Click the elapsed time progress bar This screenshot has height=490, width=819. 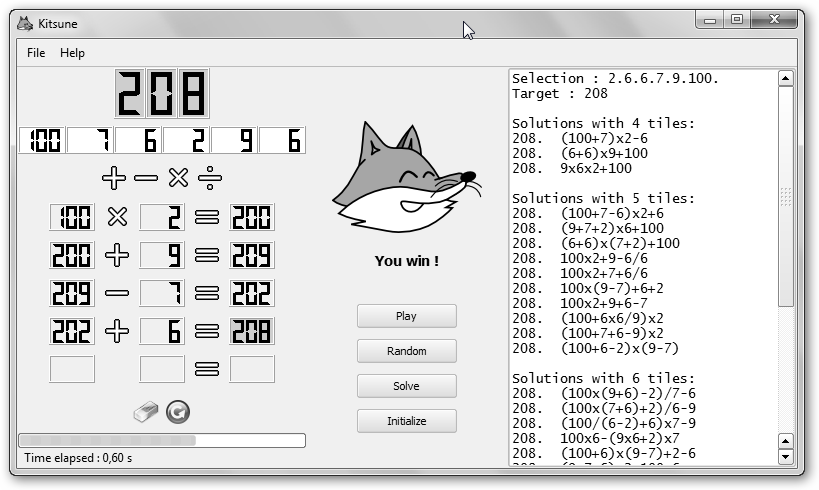click(162, 440)
